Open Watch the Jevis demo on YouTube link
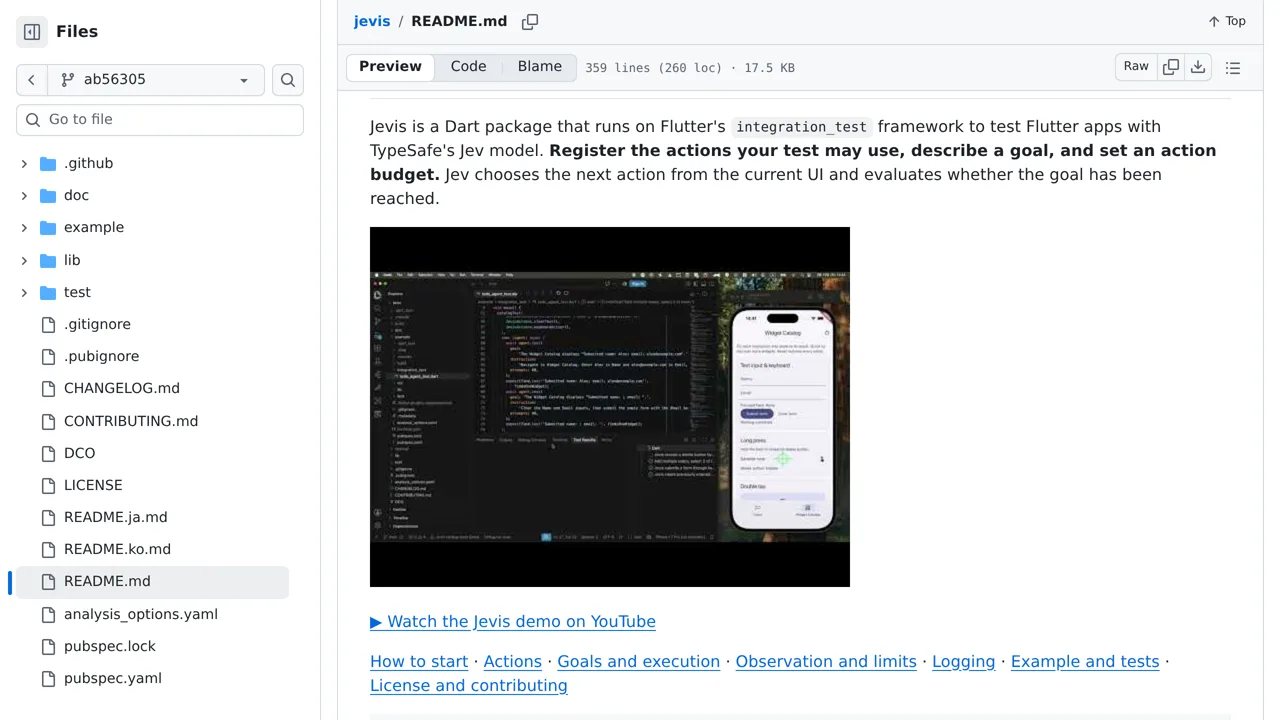1280x720 pixels. pyautogui.click(x=513, y=622)
